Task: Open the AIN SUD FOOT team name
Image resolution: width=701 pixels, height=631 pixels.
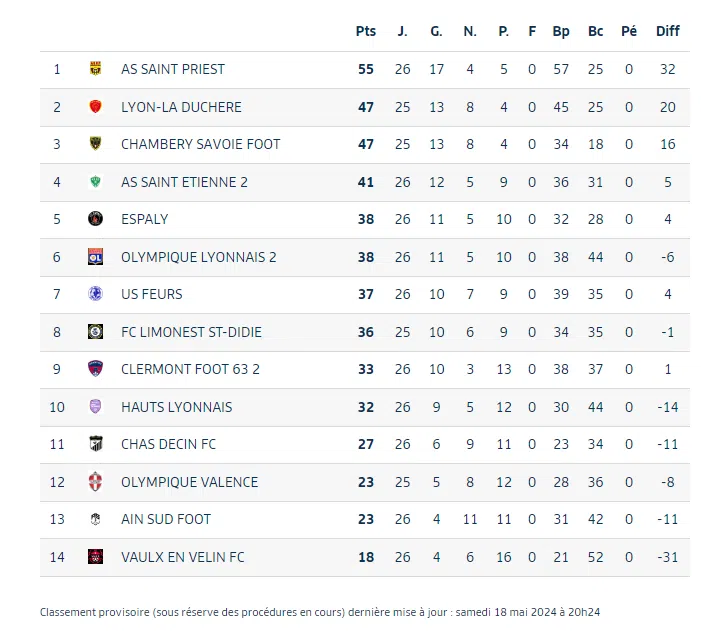Action: 166,519
